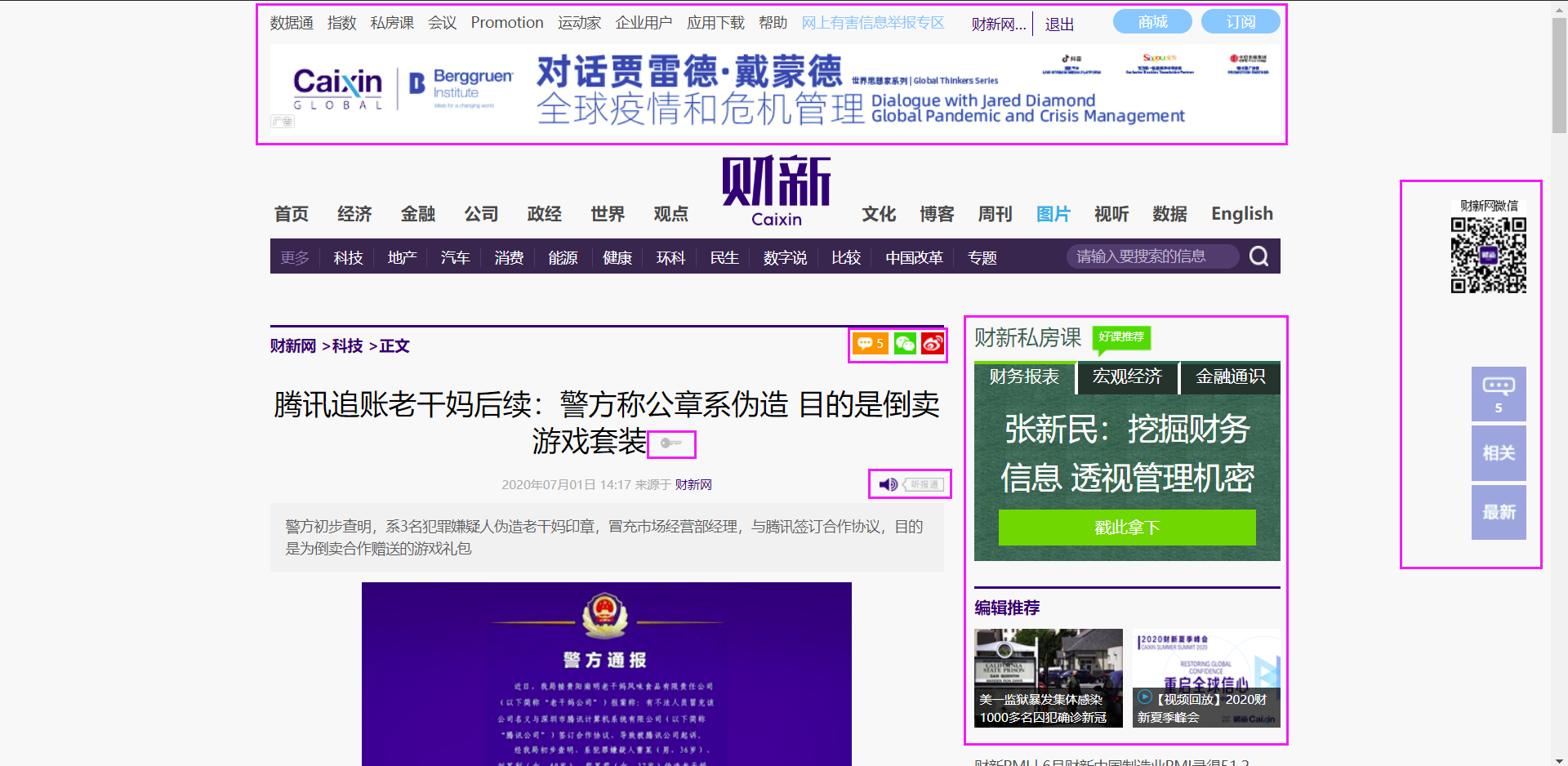Screen dimensions: 1568x766
Task: Click the green 戳此拿下 button
Action: click(1127, 528)
